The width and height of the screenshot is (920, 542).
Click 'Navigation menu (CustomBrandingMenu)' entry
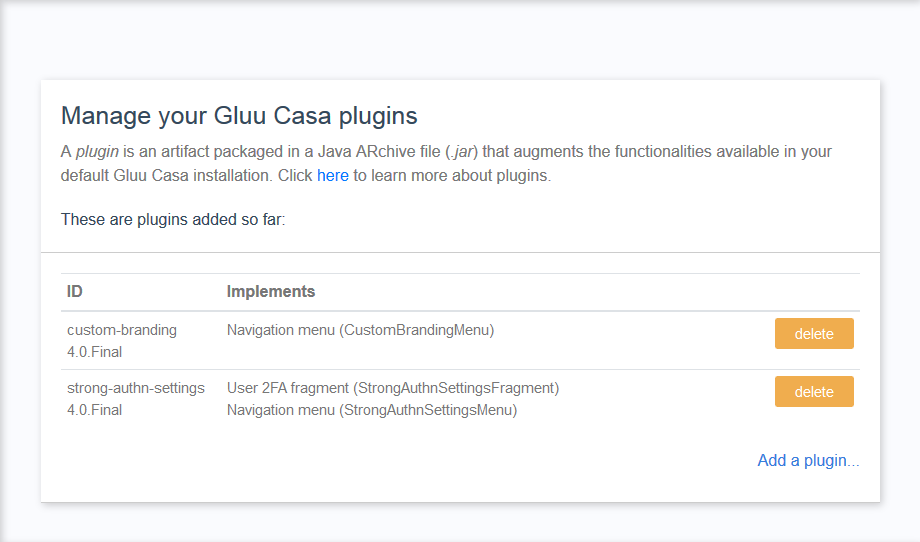coord(360,330)
